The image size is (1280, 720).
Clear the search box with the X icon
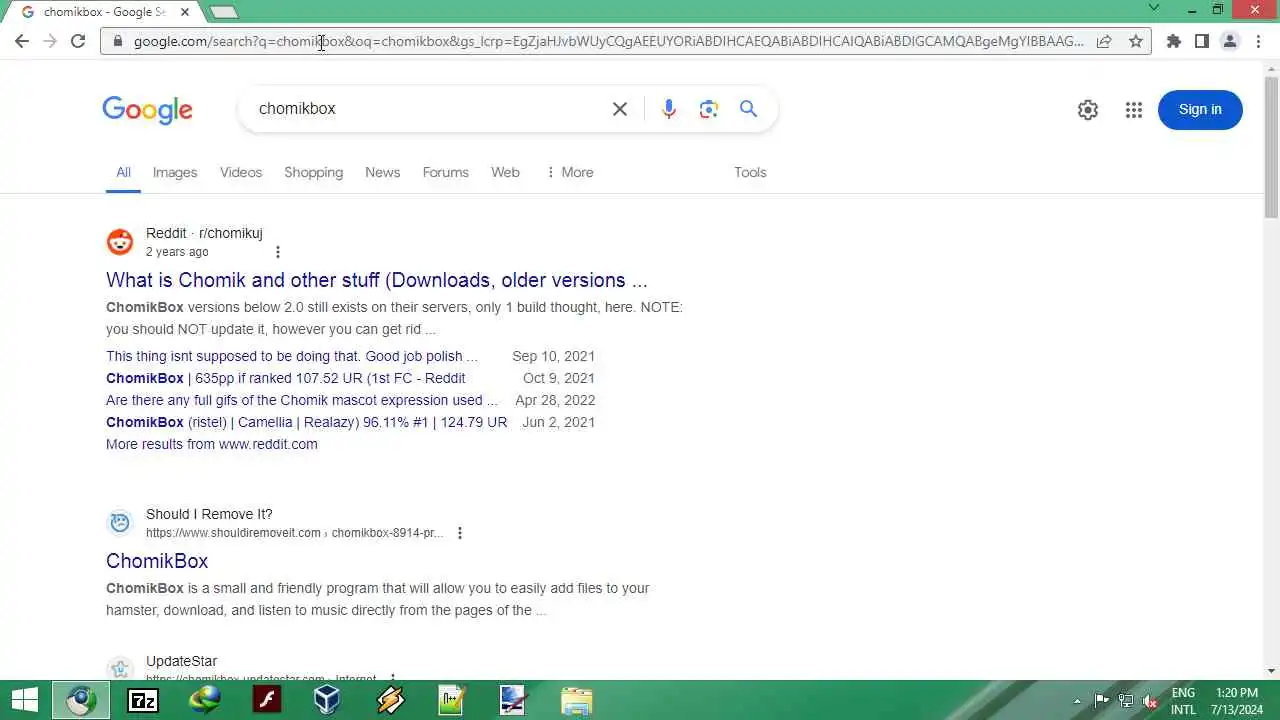[x=620, y=109]
